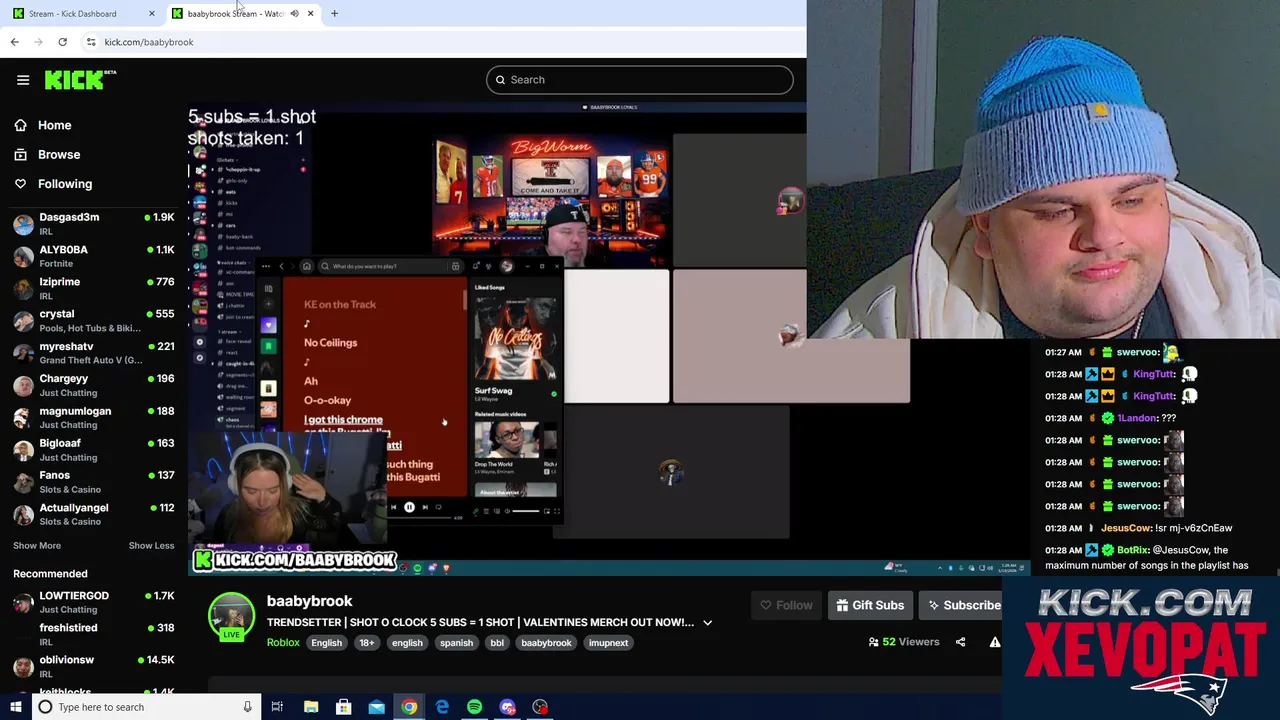Image resolution: width=1280 pixels, height=720 pixels.
Task: Toggle Follow for baabybrook
Action: (786, 605)
